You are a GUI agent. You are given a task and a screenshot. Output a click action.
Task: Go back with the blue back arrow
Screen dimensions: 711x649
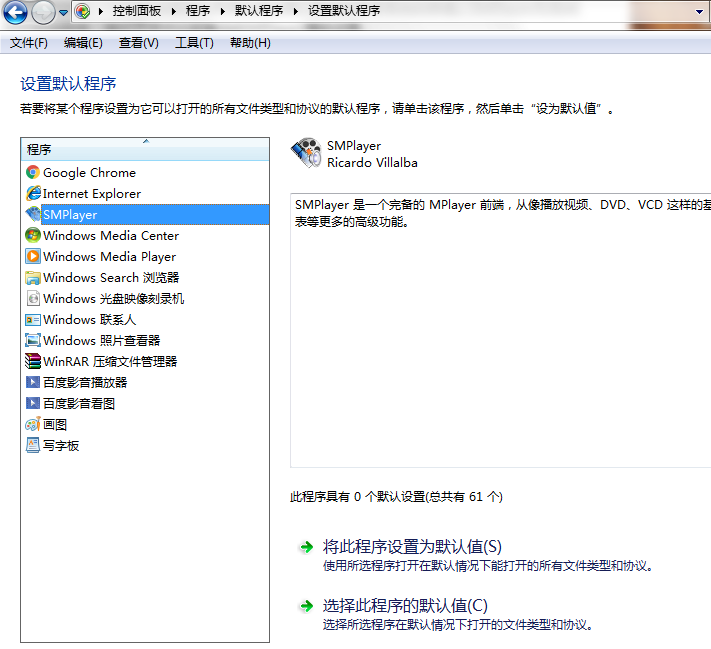coord(15,12)
